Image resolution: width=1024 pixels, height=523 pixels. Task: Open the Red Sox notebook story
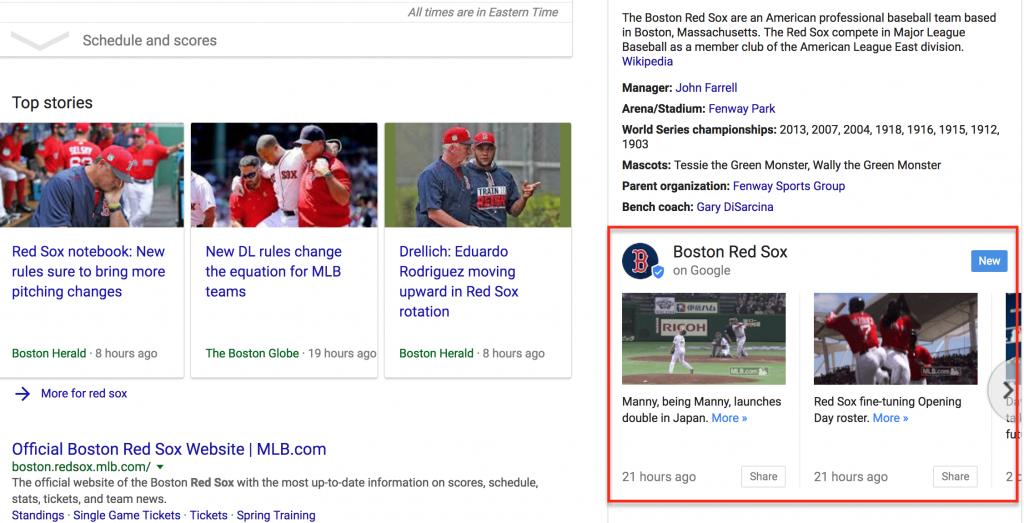88,271
